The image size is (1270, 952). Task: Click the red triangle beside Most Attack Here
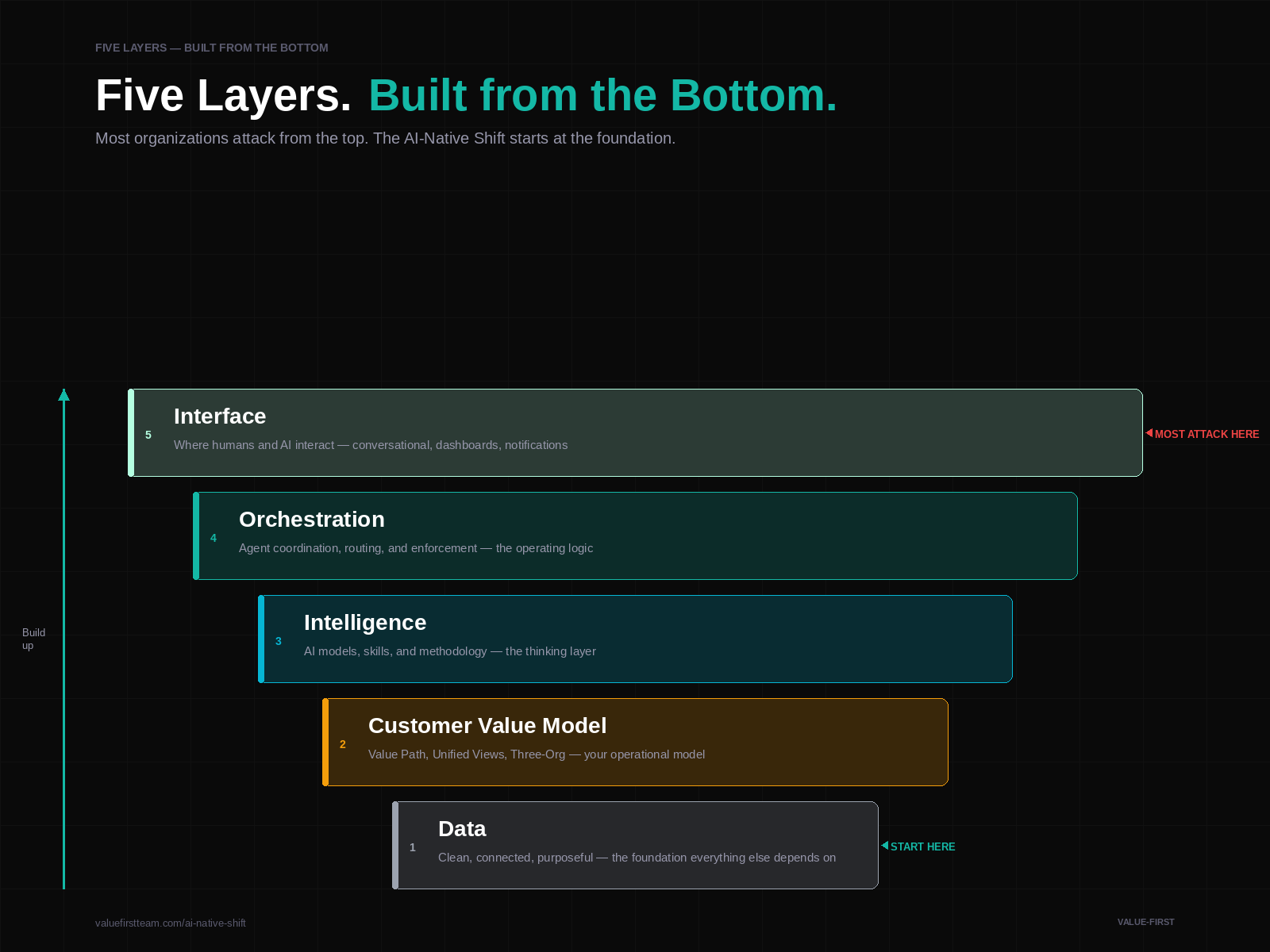coord(1149,433)
